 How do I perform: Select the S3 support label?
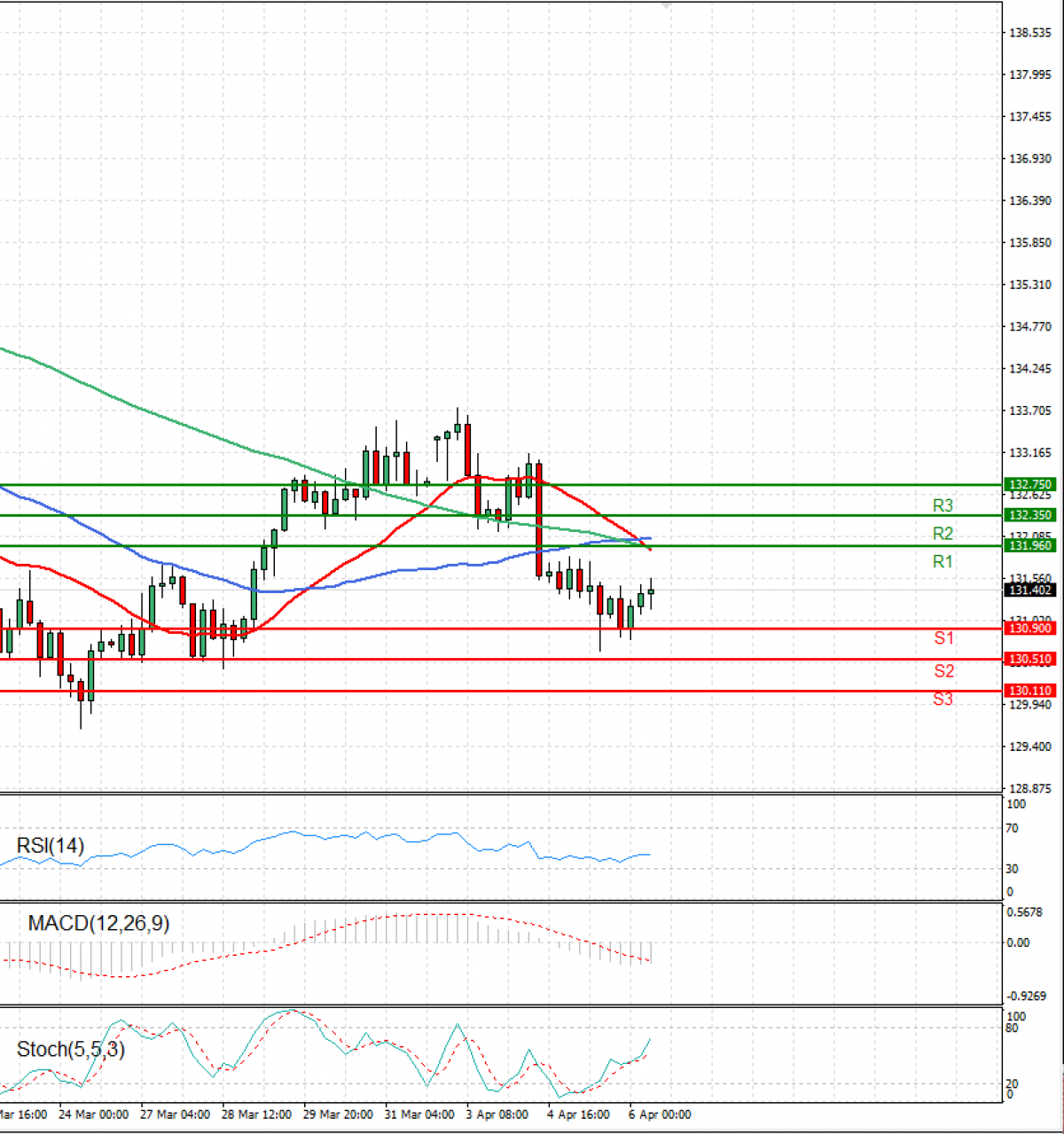click(943, 700)
